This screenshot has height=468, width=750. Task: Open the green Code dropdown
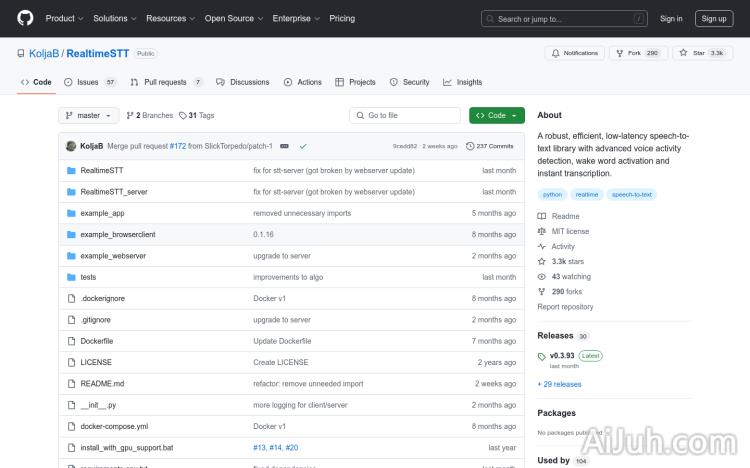coord(496,115)
